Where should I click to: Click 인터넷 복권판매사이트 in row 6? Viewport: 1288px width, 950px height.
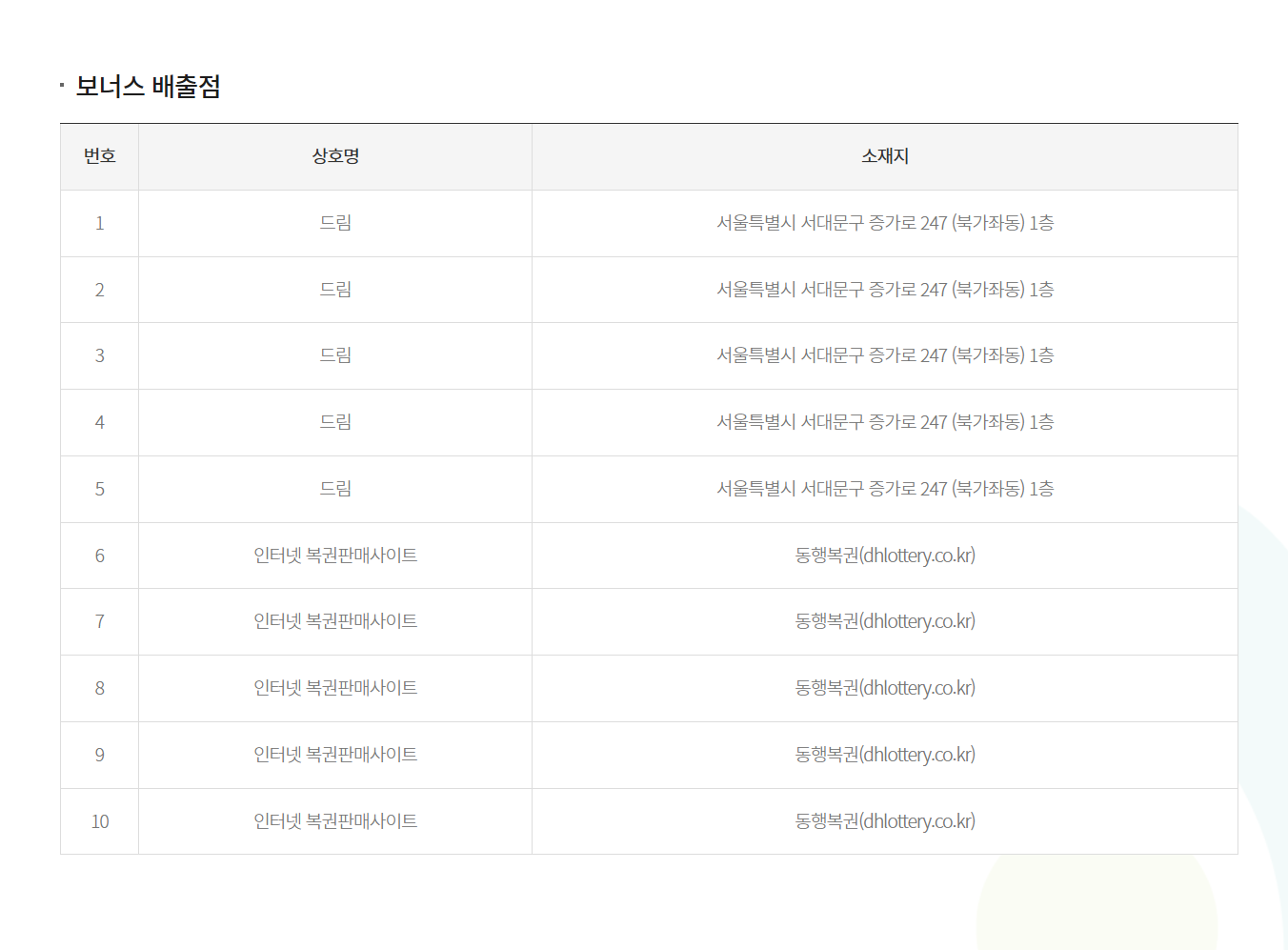335,556
